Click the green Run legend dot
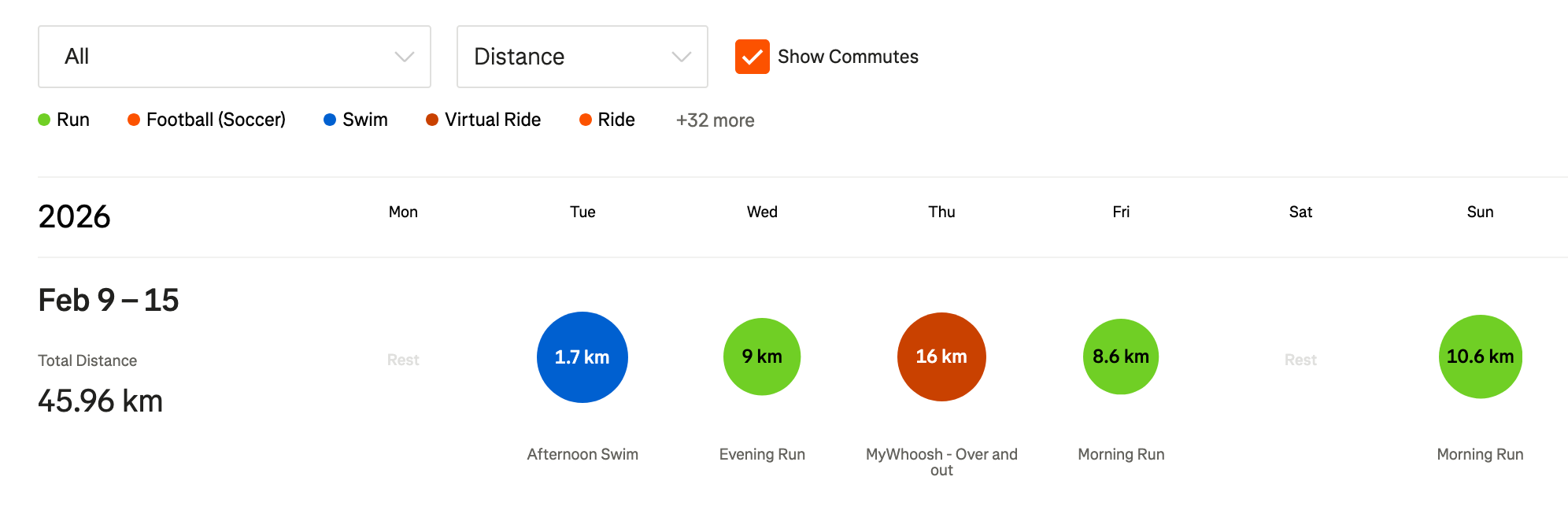This screenshot has height=521, width=1568. pyautogui.click(x=44, y=120)
